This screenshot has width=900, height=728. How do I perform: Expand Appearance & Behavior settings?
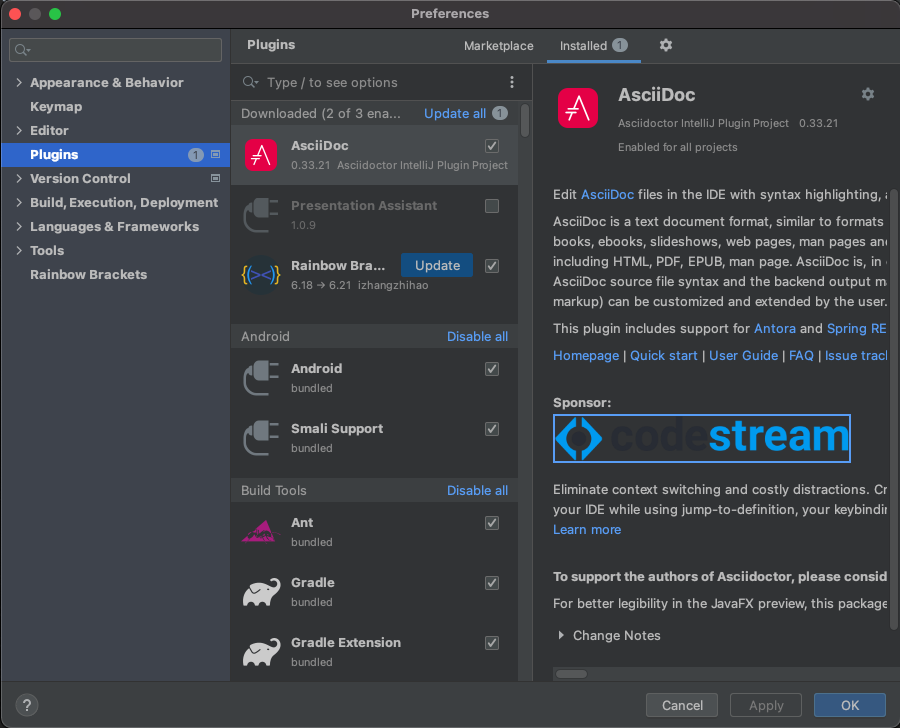tap(19, 83)
